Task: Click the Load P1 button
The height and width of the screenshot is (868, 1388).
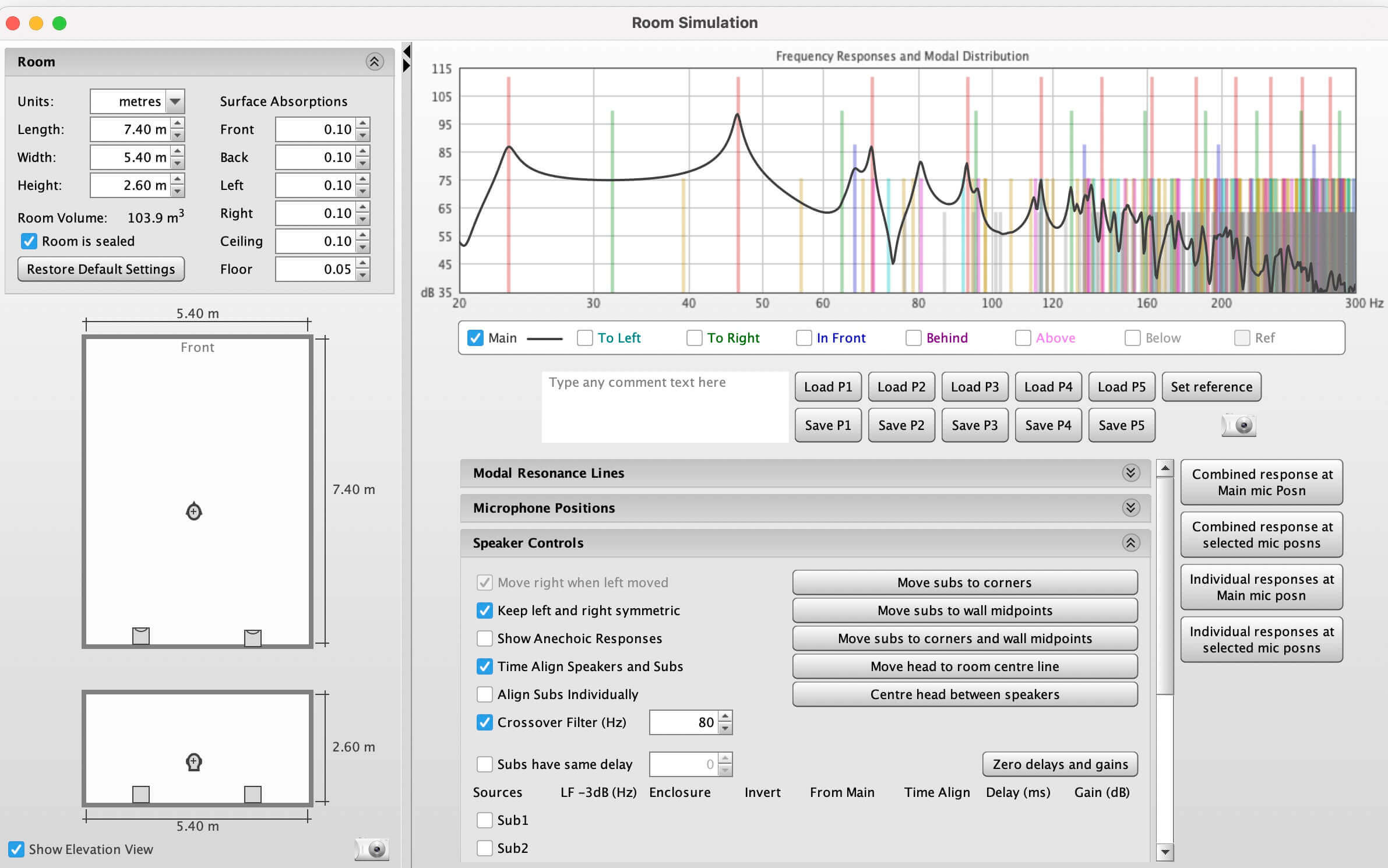Action: tap(828, 387)
